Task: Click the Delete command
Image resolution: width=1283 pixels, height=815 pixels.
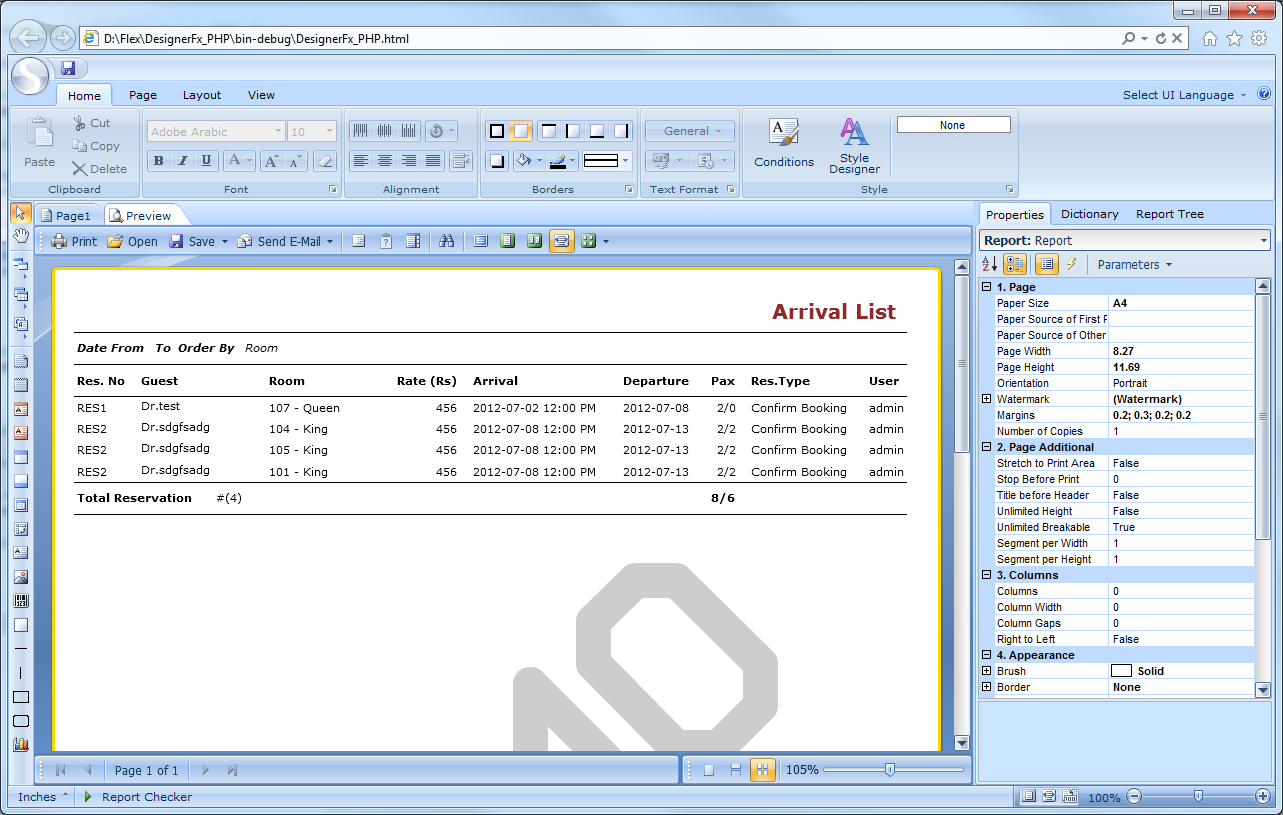Action: click(x=99, y=169)
